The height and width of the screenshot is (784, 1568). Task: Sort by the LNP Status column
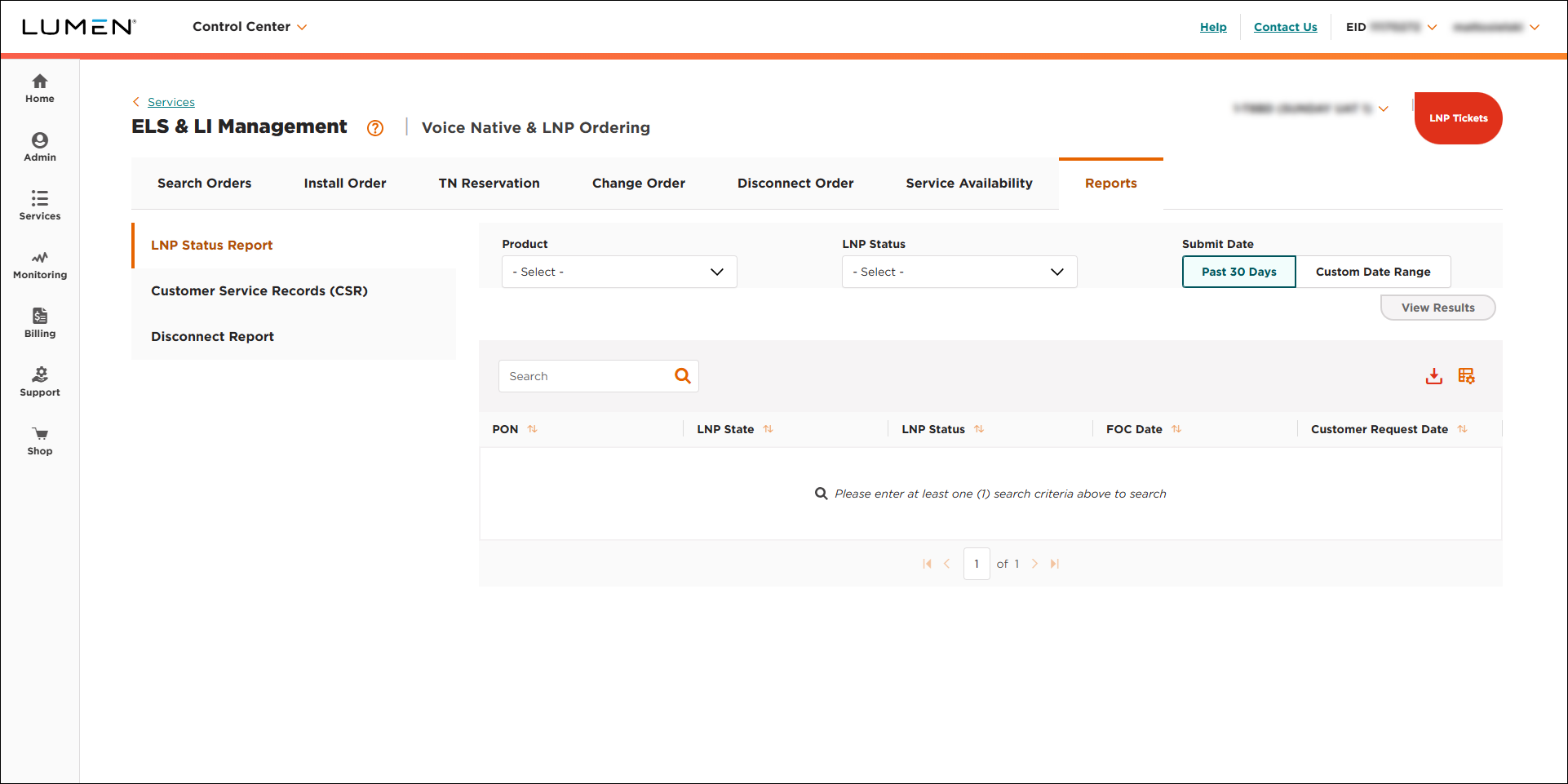pyautogui.click(x=979, y=429)
